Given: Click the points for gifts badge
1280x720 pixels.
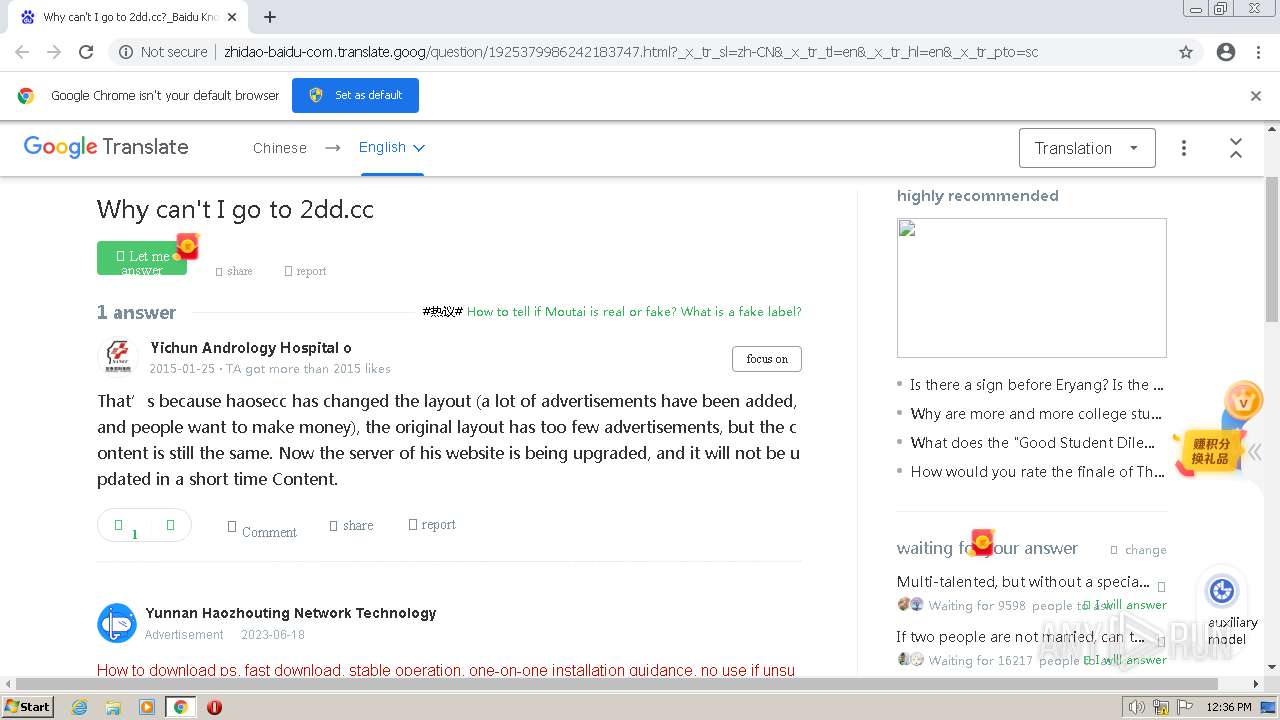Looking at the screenshot, I should [x=1210, y=450].
